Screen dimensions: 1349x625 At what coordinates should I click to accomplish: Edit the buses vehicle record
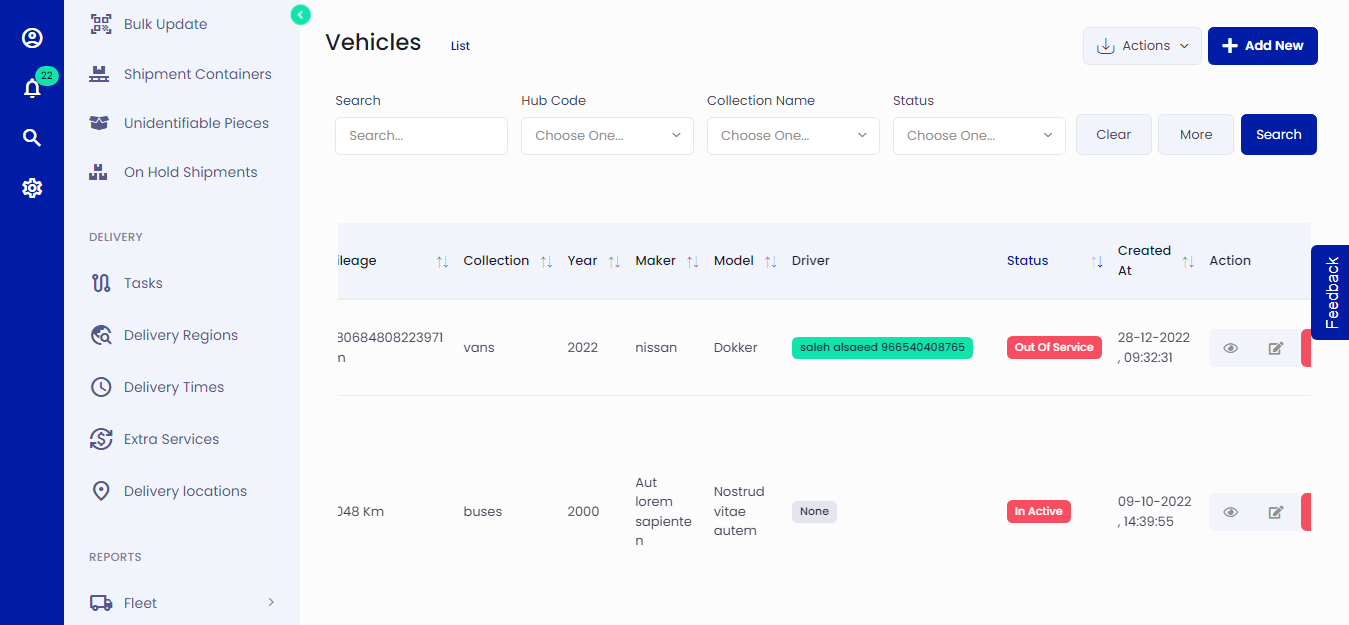tap(1275, 511)
